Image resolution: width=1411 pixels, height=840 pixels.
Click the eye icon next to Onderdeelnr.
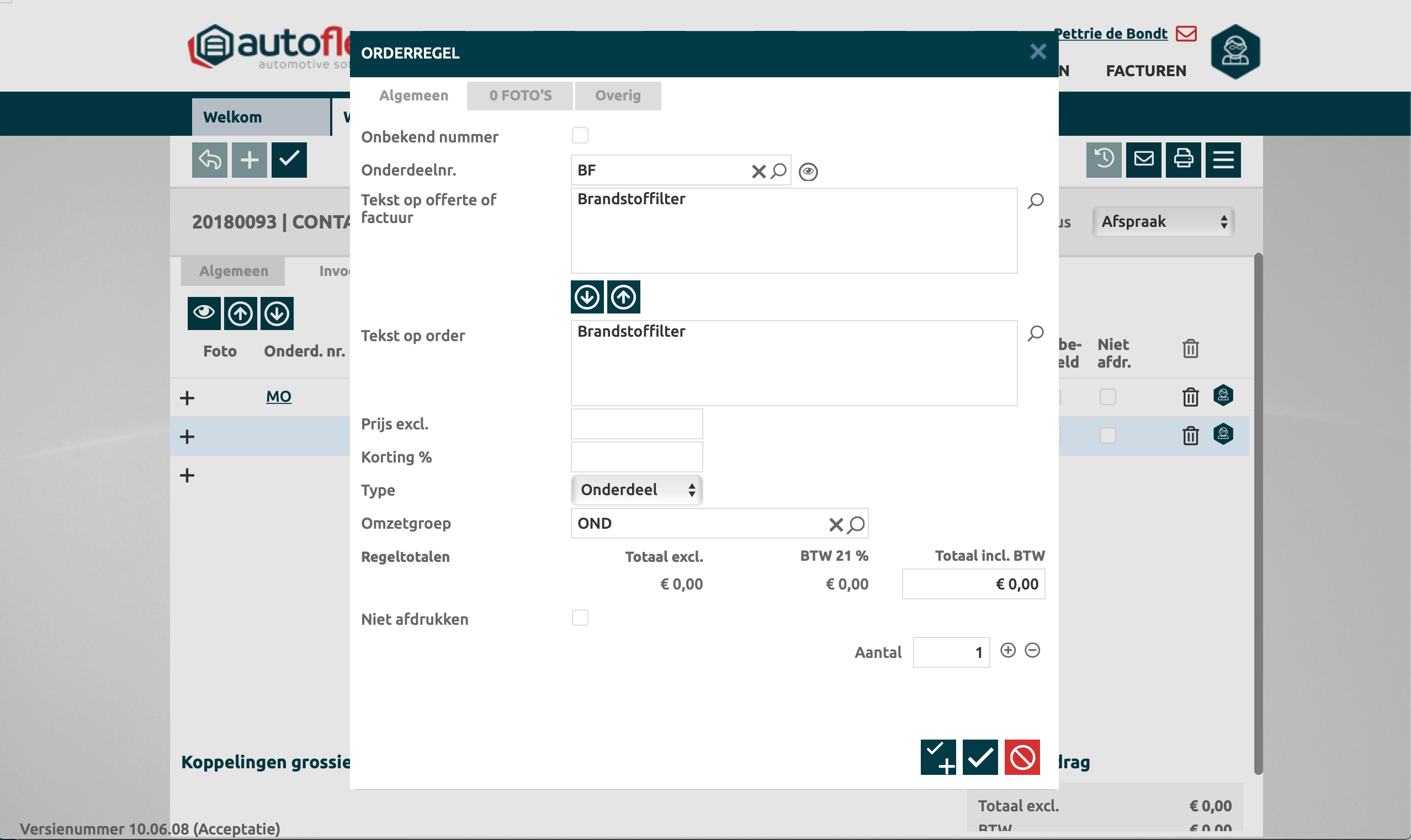pos(808,171)
